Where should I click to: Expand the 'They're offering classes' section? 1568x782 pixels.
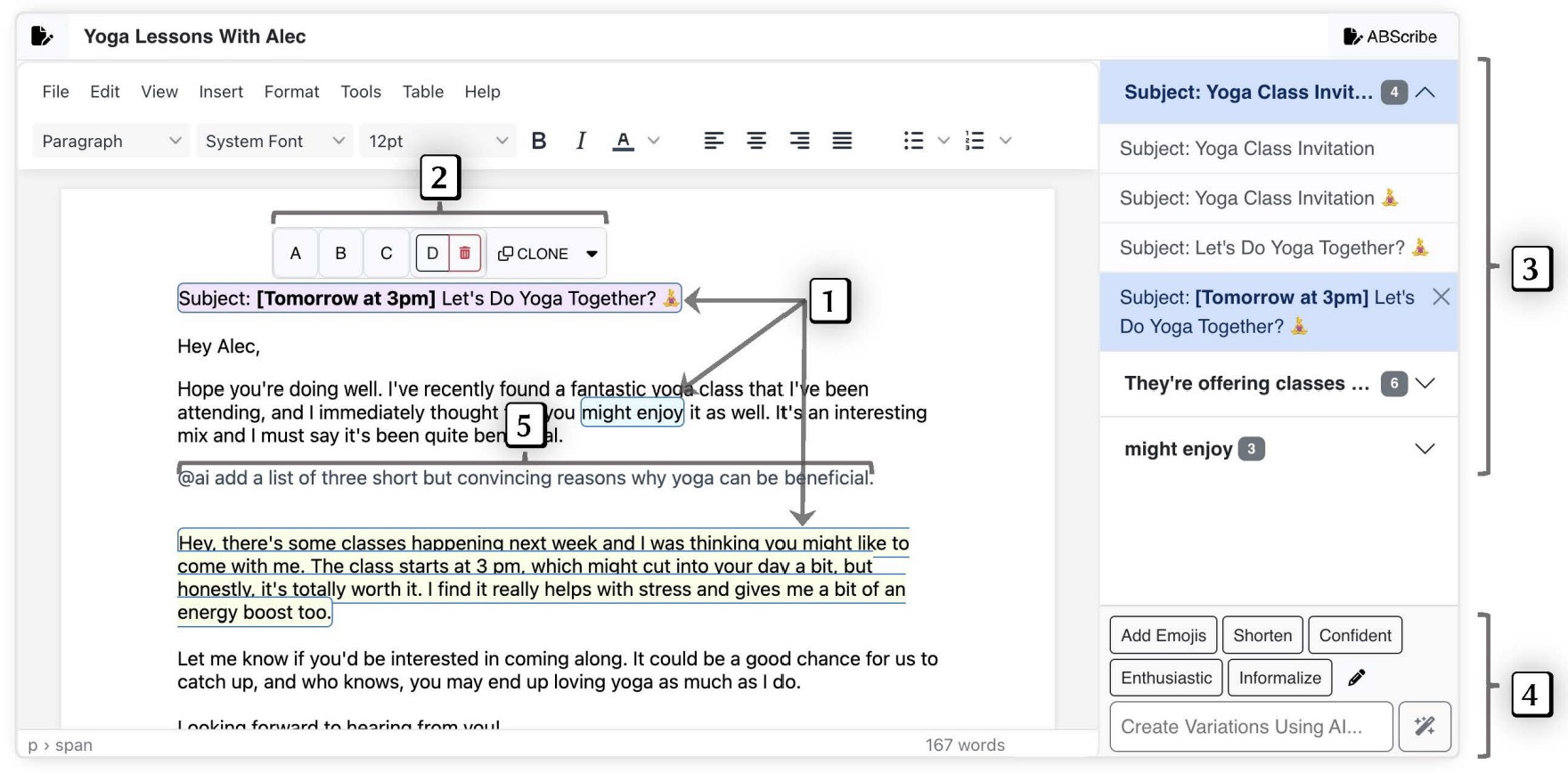pyautogui.click(x=1425, y=384)
